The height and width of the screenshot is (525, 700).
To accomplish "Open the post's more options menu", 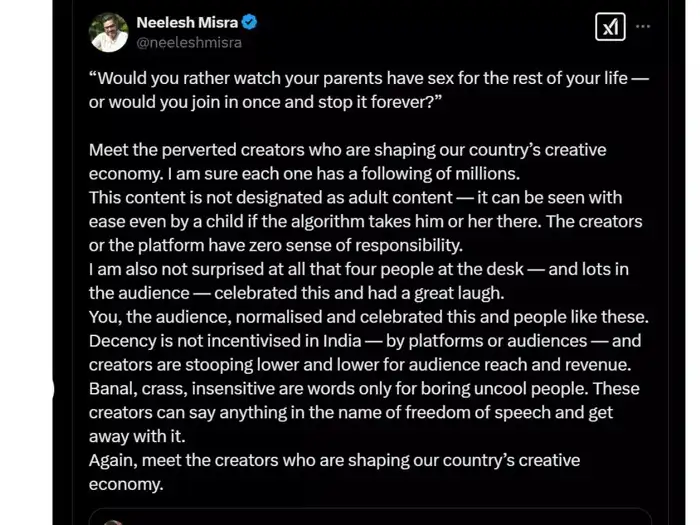I will (x=643, y=27).
